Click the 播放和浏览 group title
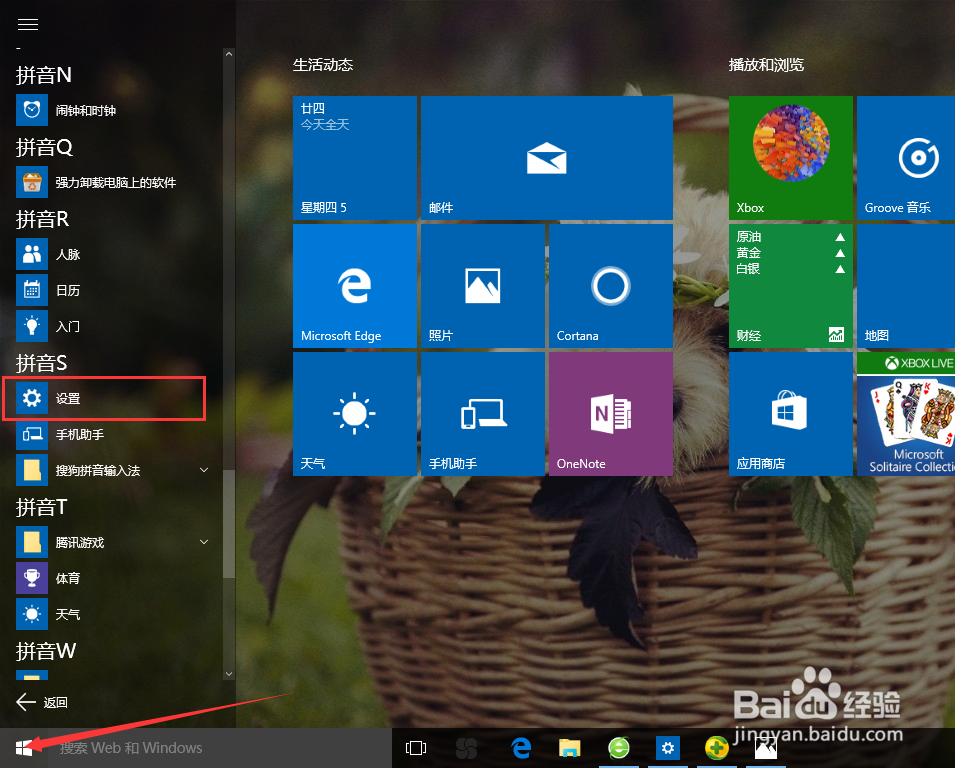 (766, 65)
